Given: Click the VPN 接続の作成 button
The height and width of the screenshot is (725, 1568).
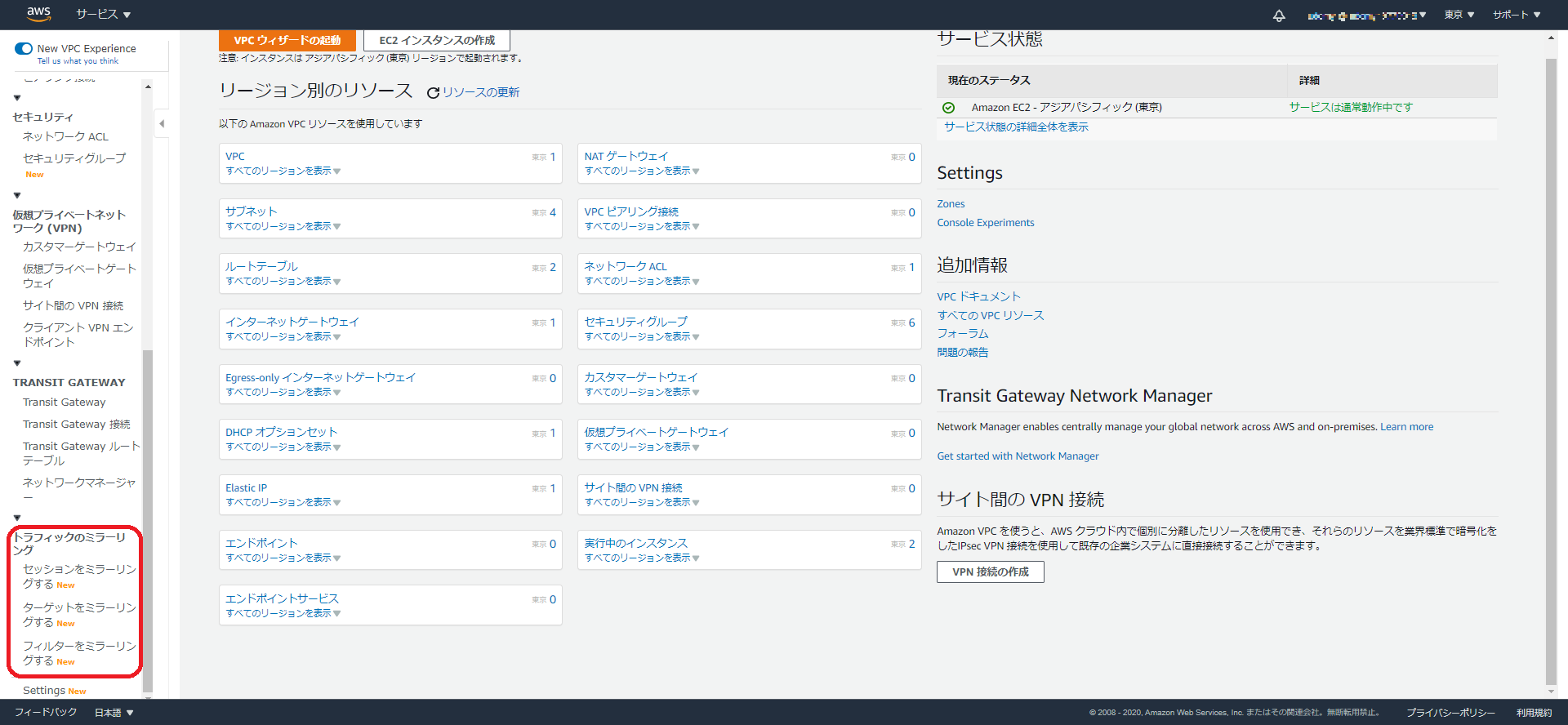Looking at the screenshot, I should click(x=990, y=572).
